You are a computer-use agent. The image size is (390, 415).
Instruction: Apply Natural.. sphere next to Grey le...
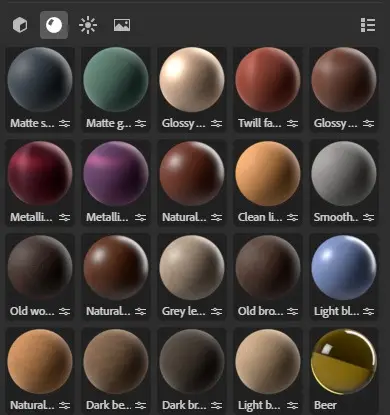(116, 267)
